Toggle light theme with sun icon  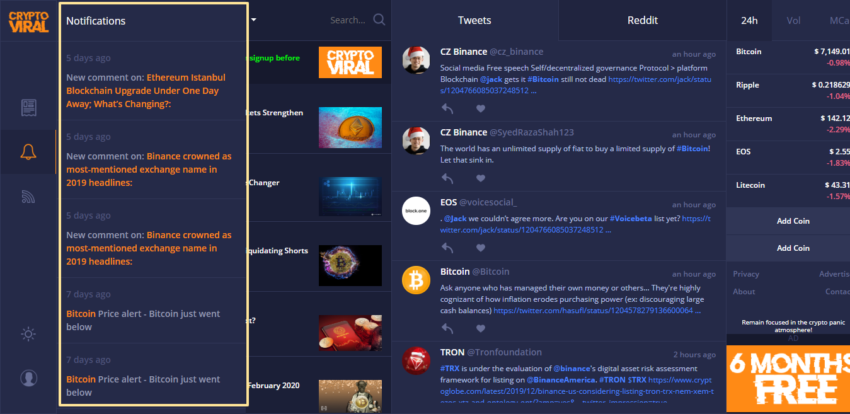pyautogui.click(x=28, y=334)
